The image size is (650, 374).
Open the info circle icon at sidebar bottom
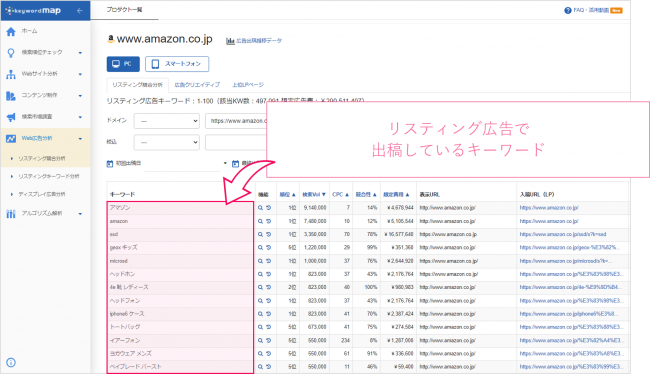coord(11,362)
